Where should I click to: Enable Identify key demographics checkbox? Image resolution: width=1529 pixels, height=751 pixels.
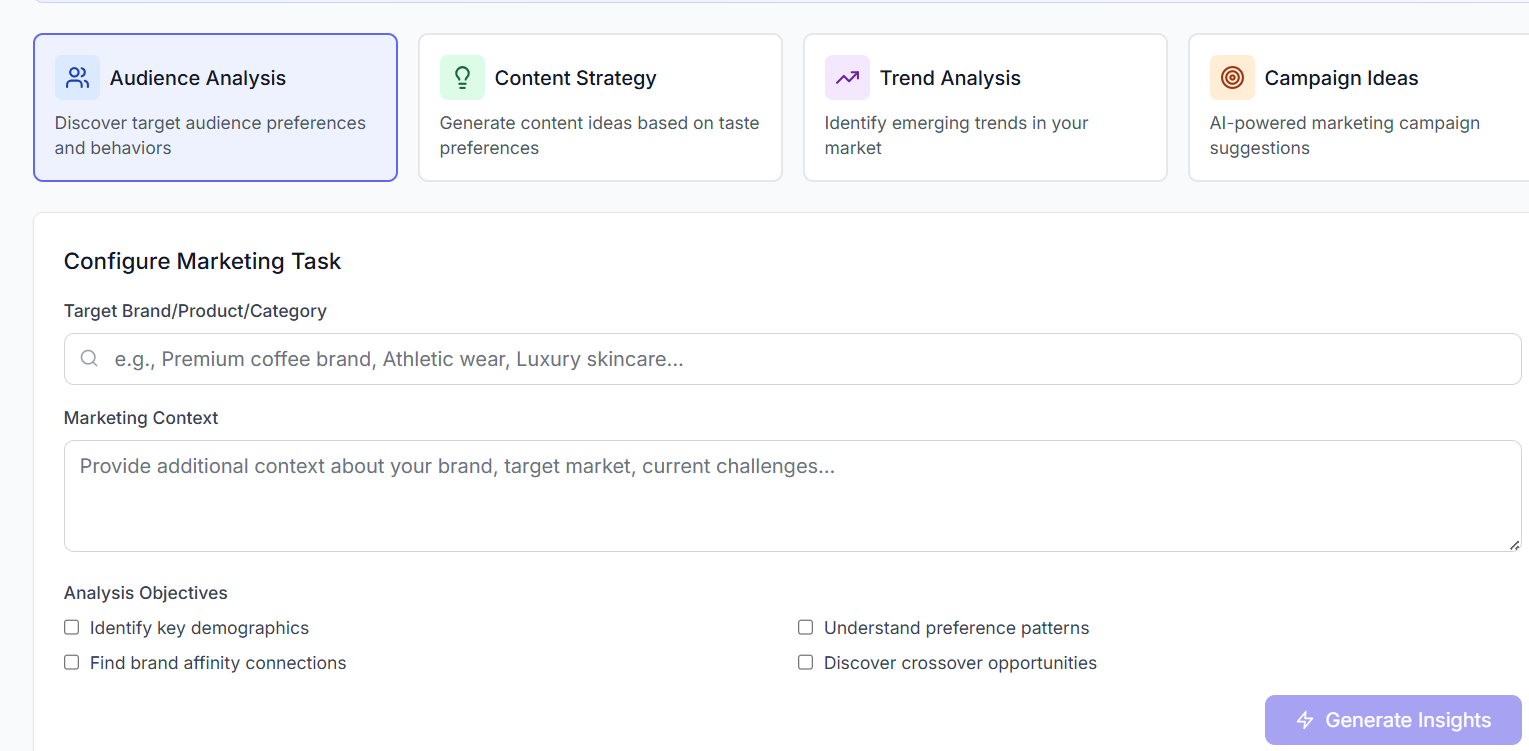(72, 628)
